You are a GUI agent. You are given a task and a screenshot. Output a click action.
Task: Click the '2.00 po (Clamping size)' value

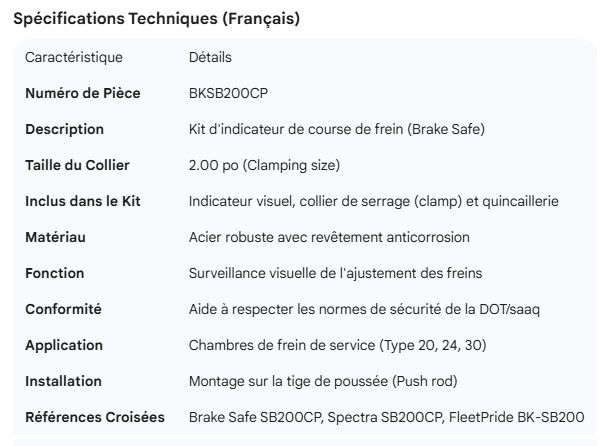pos(265,165)
